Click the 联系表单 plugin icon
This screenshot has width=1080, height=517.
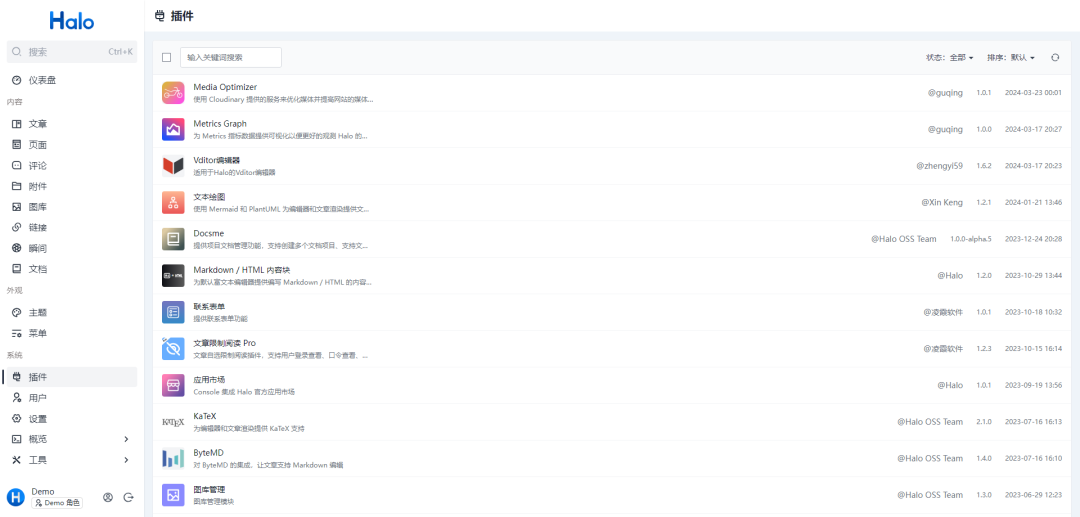pyautogui.click(x=173, y=312)
